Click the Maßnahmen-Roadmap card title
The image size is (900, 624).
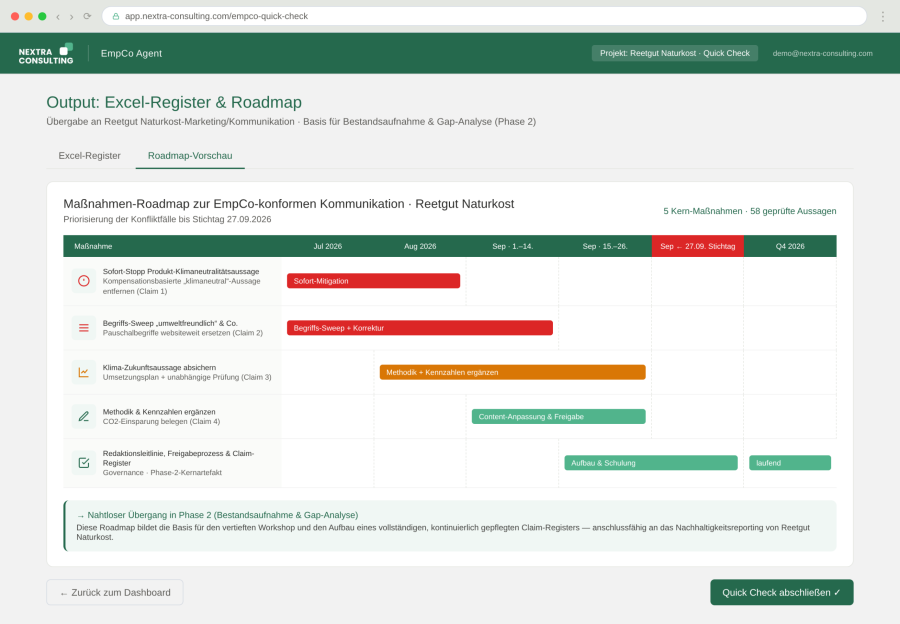(x=289, y=204)
